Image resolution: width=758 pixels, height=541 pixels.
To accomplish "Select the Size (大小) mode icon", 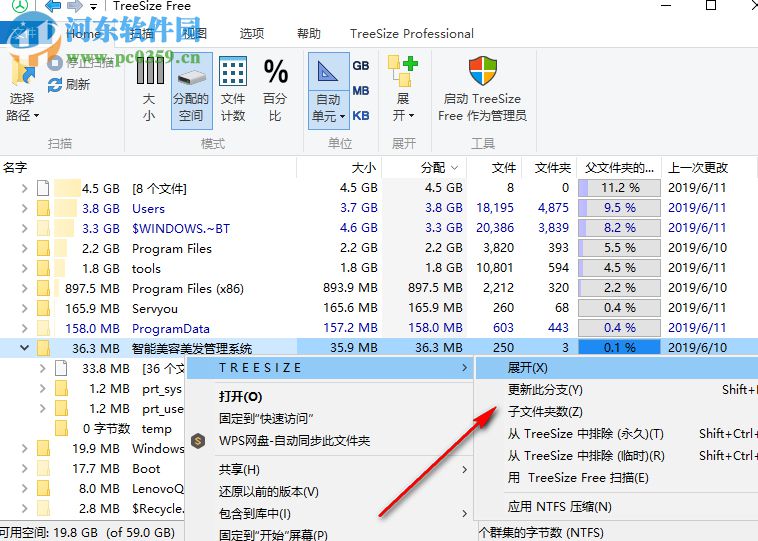I will pos(150,72).
